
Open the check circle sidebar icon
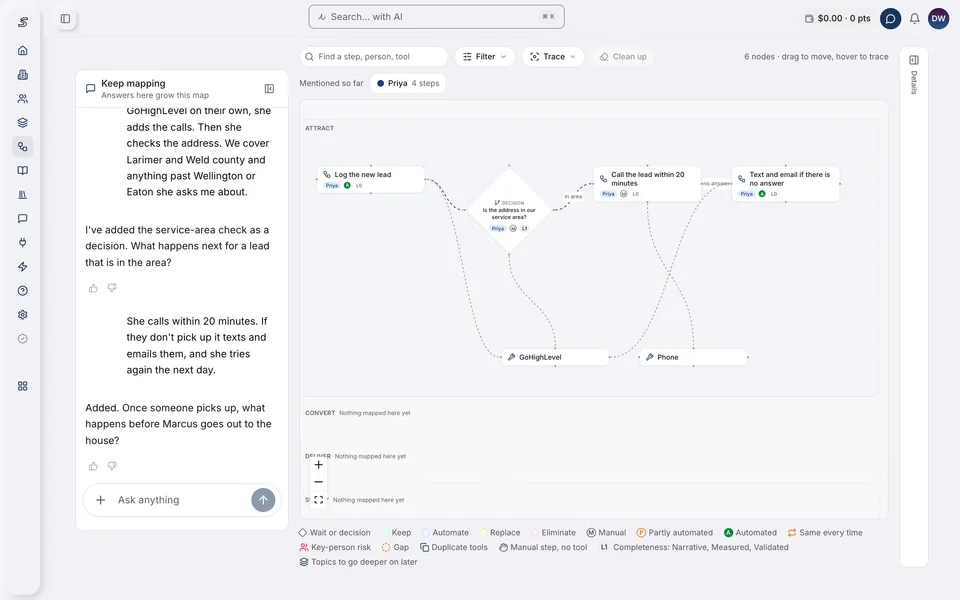pos(23,339)
